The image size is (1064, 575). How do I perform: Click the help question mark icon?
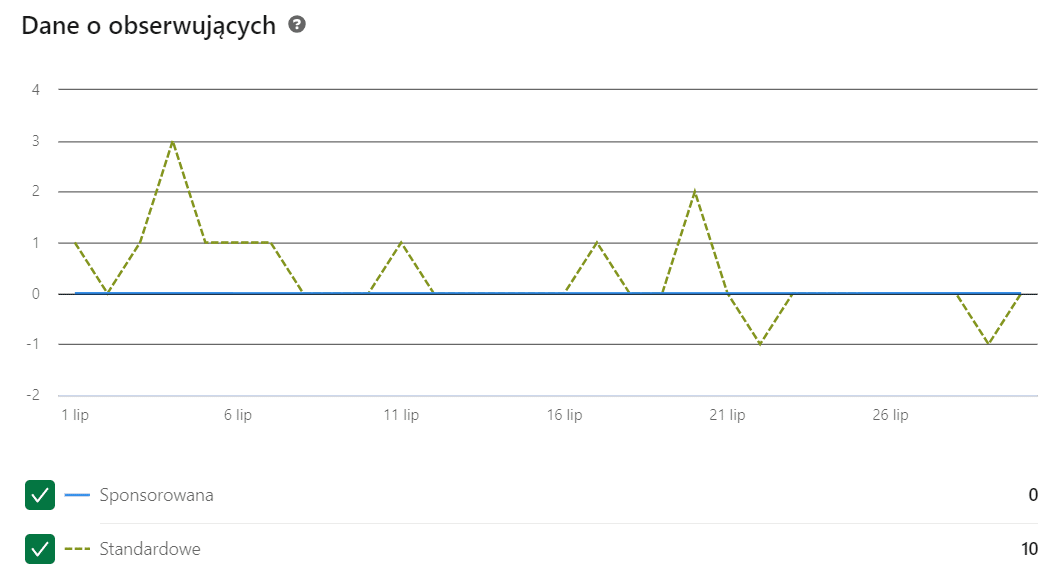tap(297, 25)
